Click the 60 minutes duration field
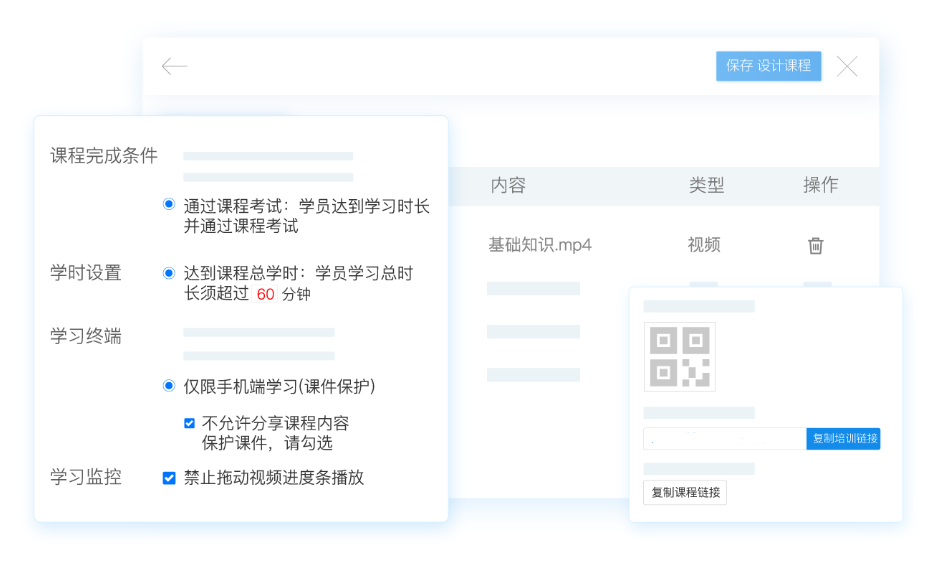 coord(265,294)
